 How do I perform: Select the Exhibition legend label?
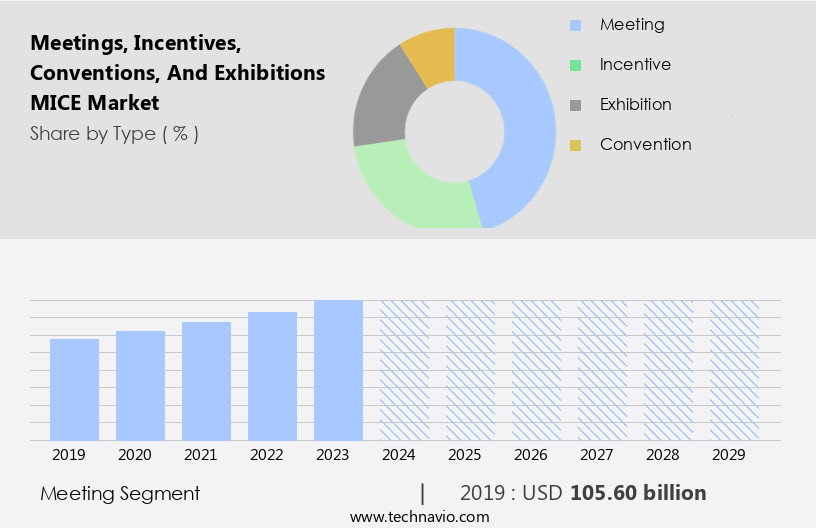635,105
